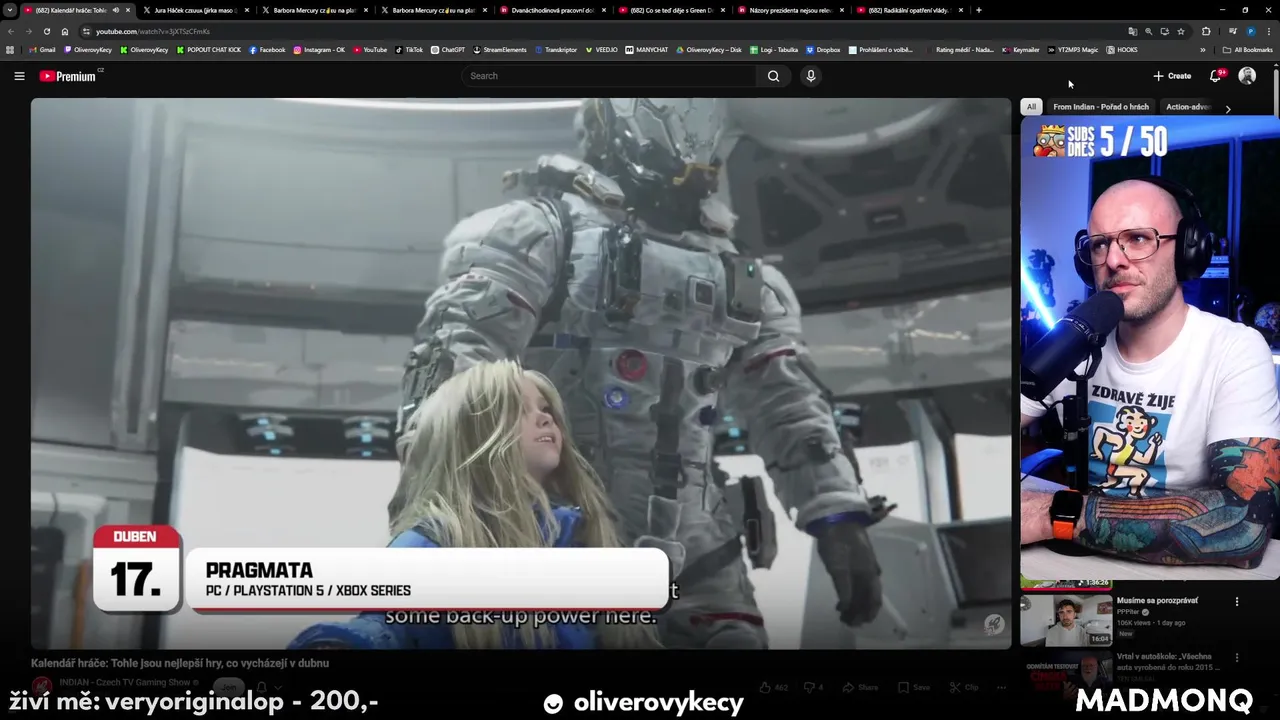This screenshot has width=1280, height=720.
Task: Go back in browser history
Action: click(11, 31)
